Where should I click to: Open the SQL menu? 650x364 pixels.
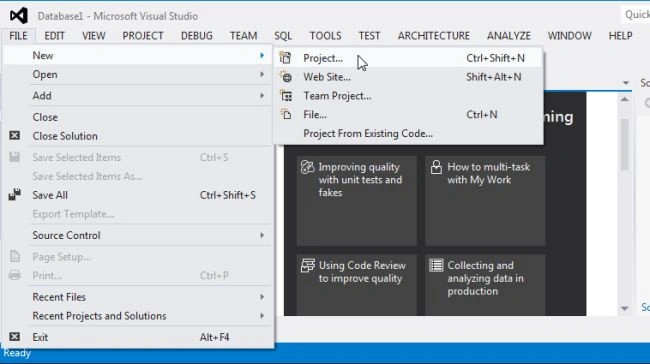(283, 36)
